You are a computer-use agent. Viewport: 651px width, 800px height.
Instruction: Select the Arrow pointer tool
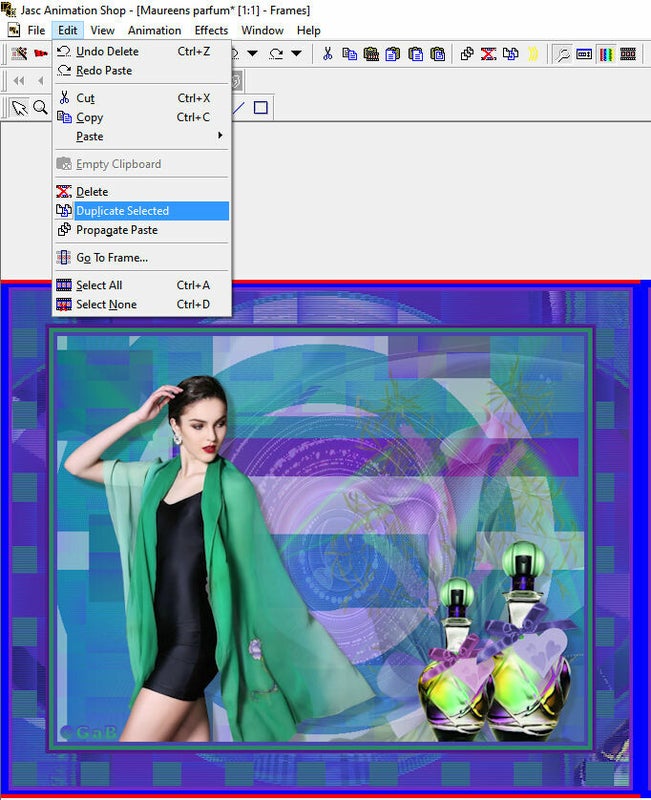[x=19, y=108]
